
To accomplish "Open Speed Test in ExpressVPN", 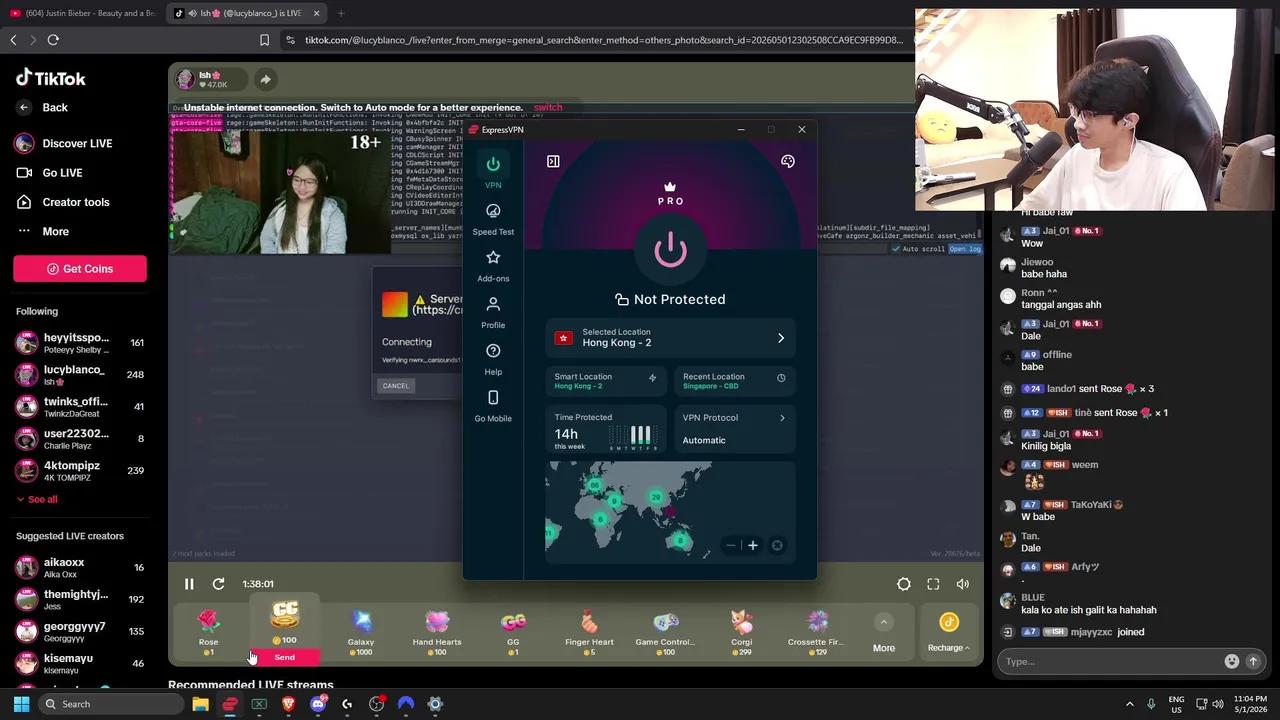I will coord(493,218).
